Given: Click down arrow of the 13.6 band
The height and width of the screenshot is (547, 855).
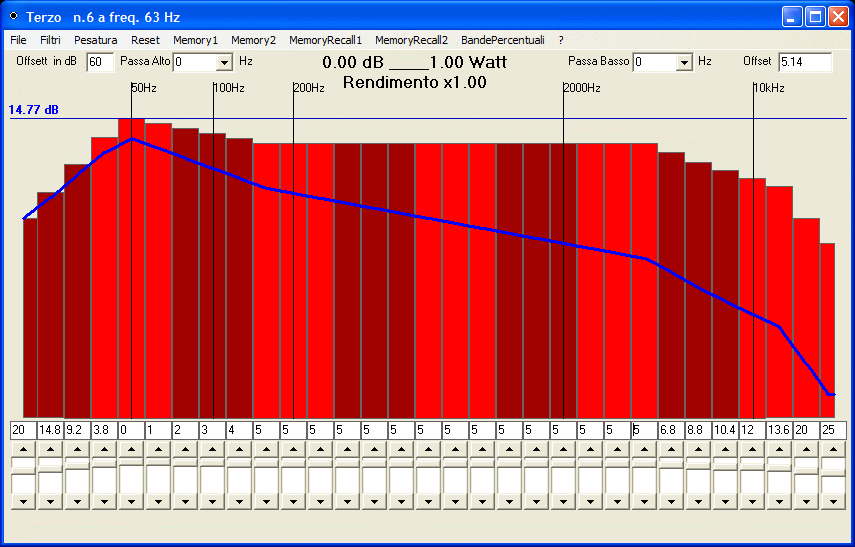Looking at the screenshot, I should (779, 502).
